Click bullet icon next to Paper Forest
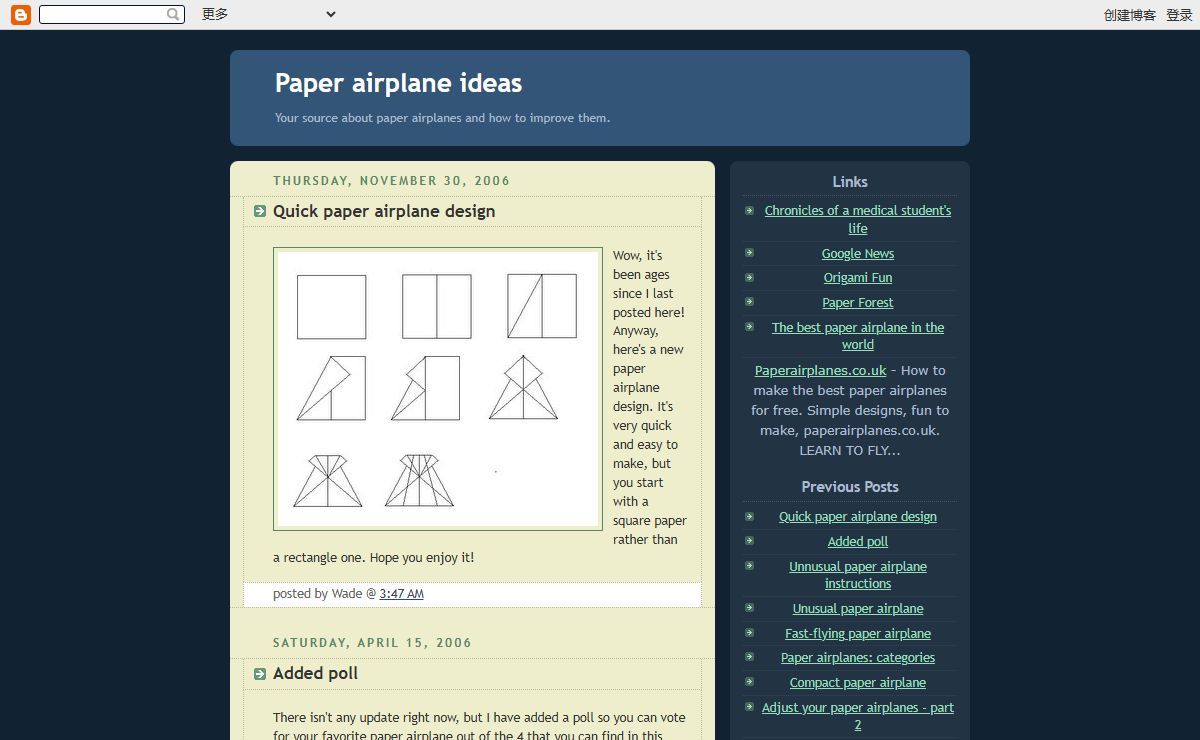The image size is (1200, 740). [749, 302]
